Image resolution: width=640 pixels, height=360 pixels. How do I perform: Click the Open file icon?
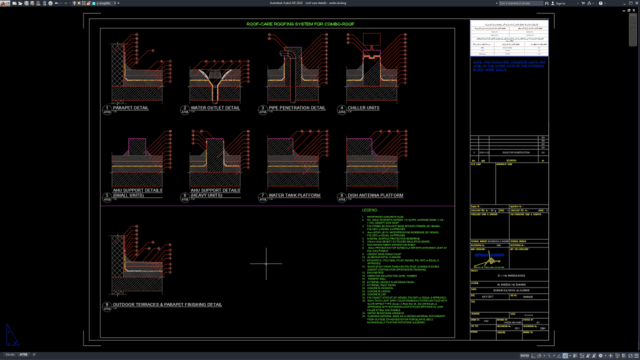coord(20,3)
